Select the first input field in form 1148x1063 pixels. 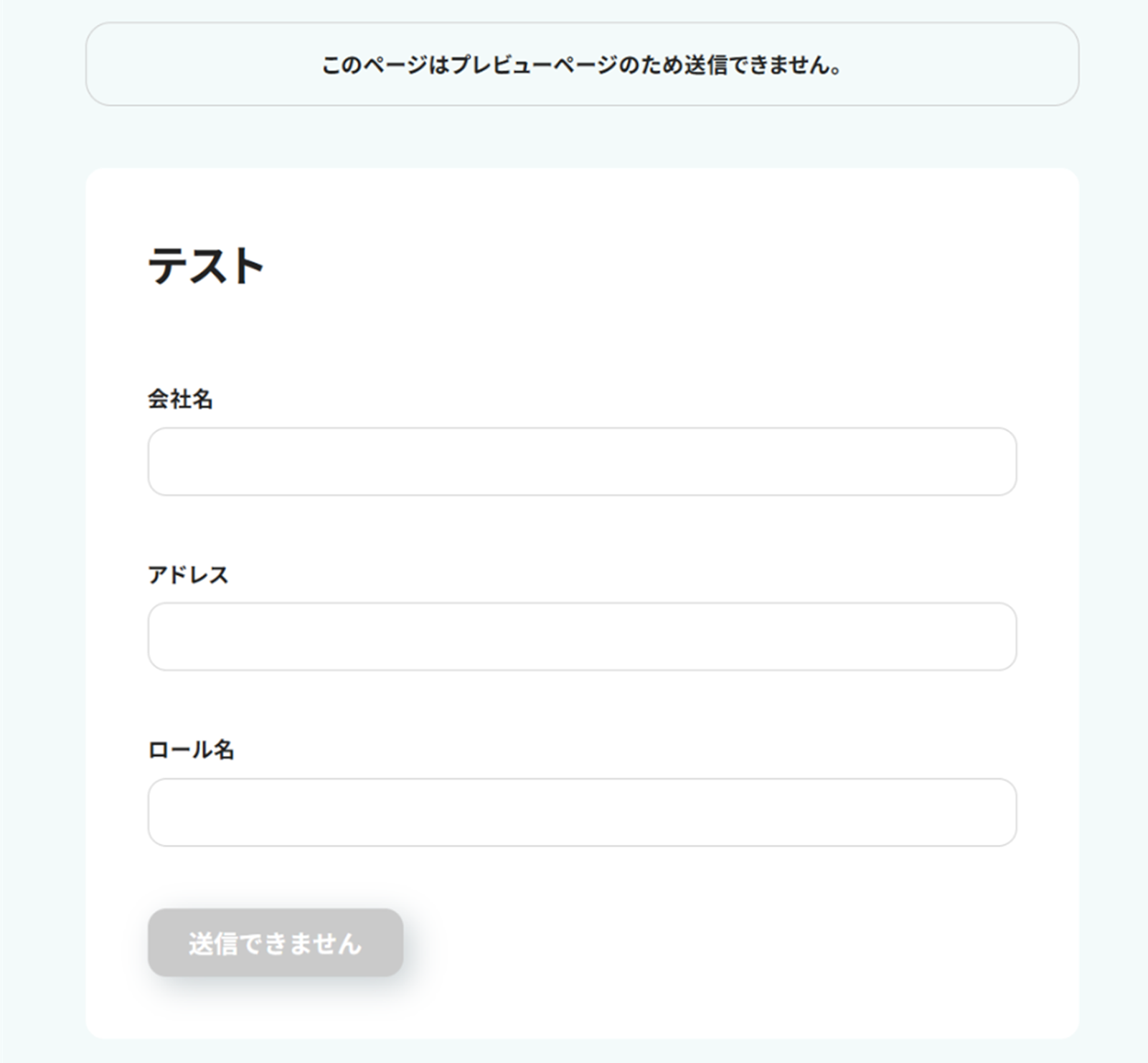click(582, 461)
